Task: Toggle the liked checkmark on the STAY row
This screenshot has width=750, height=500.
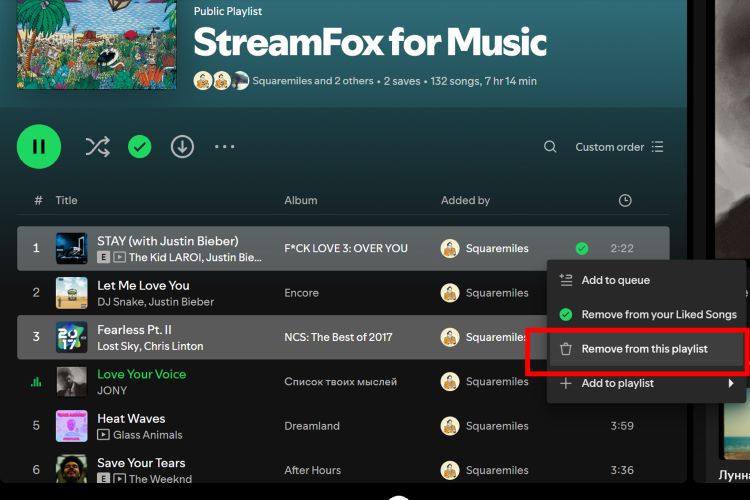Action: tap(582, 248)
